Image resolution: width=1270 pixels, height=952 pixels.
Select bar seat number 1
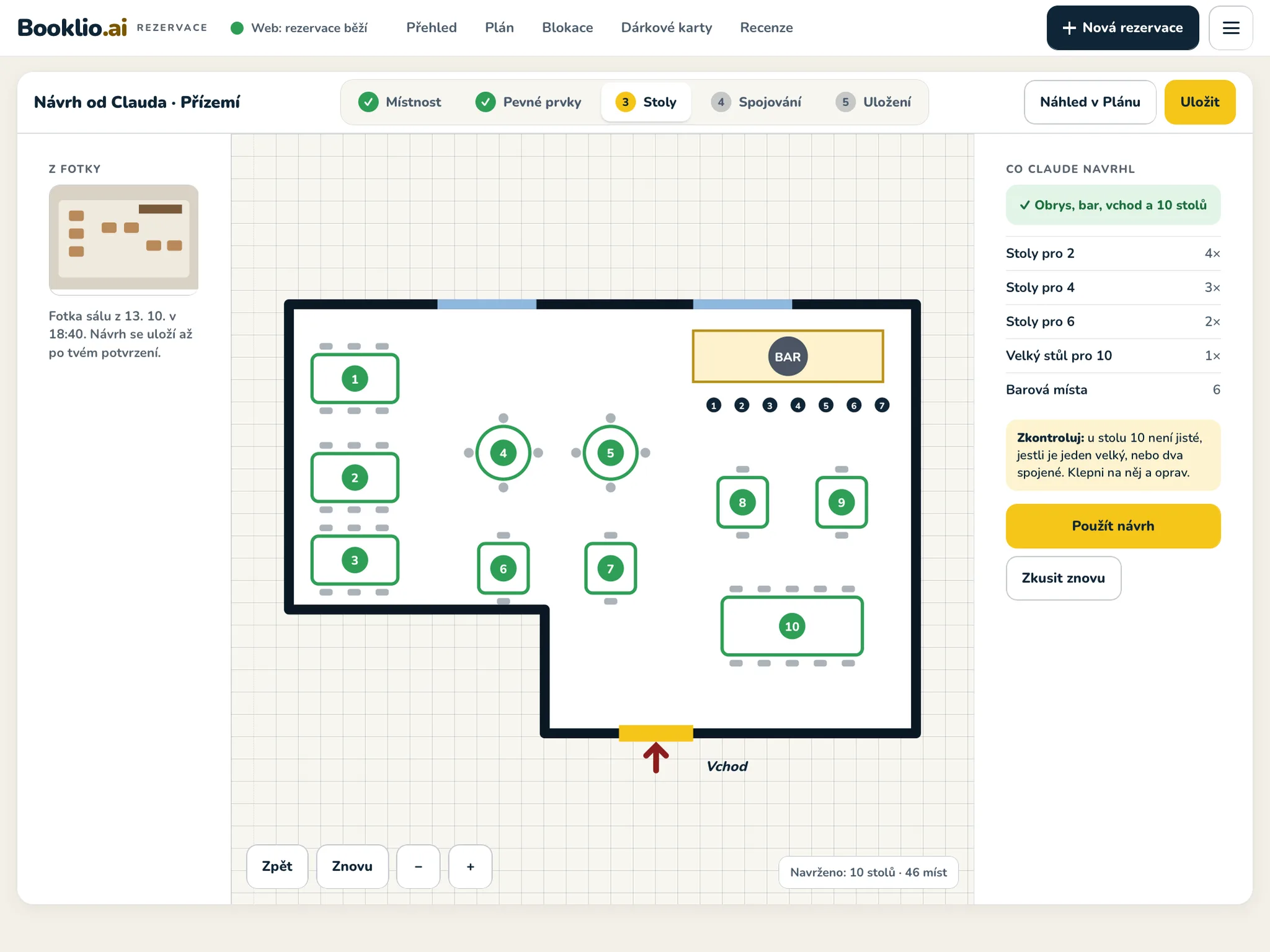point(714,405)
